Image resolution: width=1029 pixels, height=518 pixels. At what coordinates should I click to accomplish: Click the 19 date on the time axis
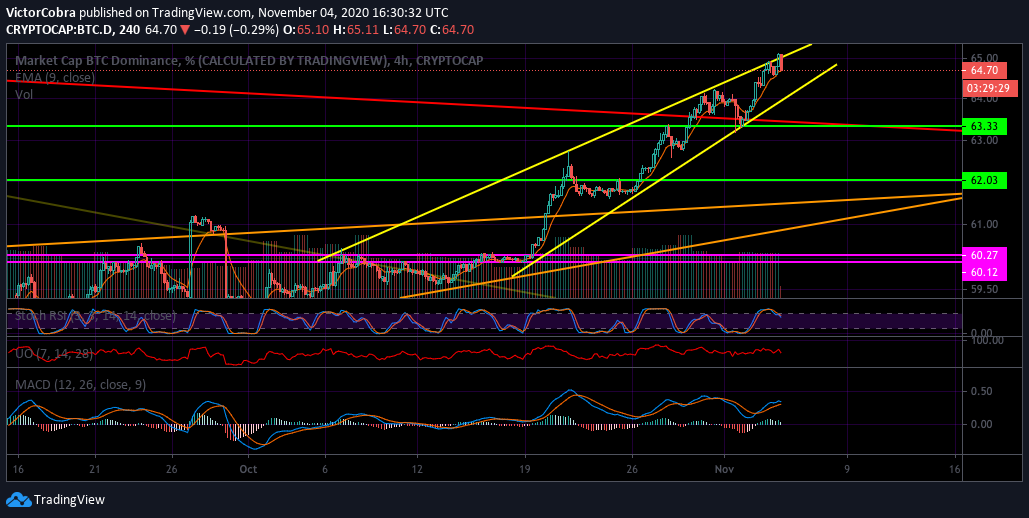click(524, 469)
